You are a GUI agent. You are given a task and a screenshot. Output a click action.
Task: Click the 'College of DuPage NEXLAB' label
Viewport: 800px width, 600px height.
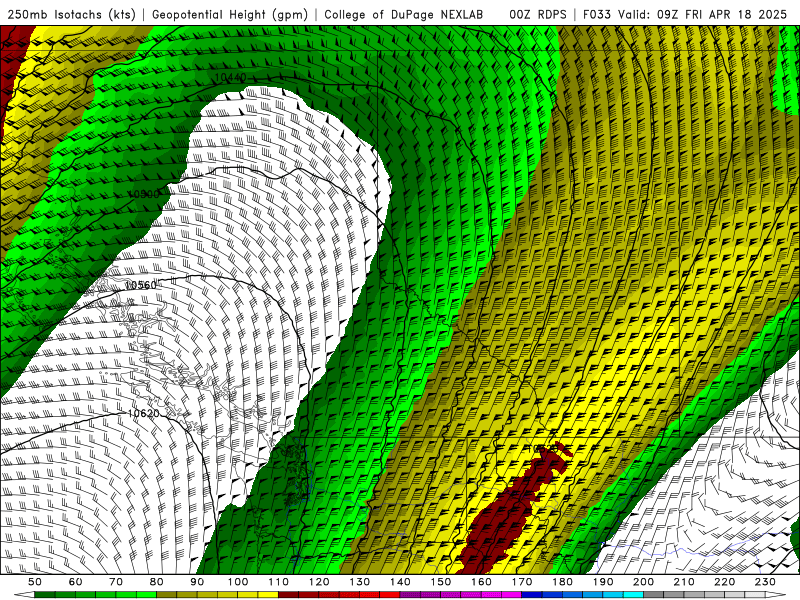pos(404,14)
